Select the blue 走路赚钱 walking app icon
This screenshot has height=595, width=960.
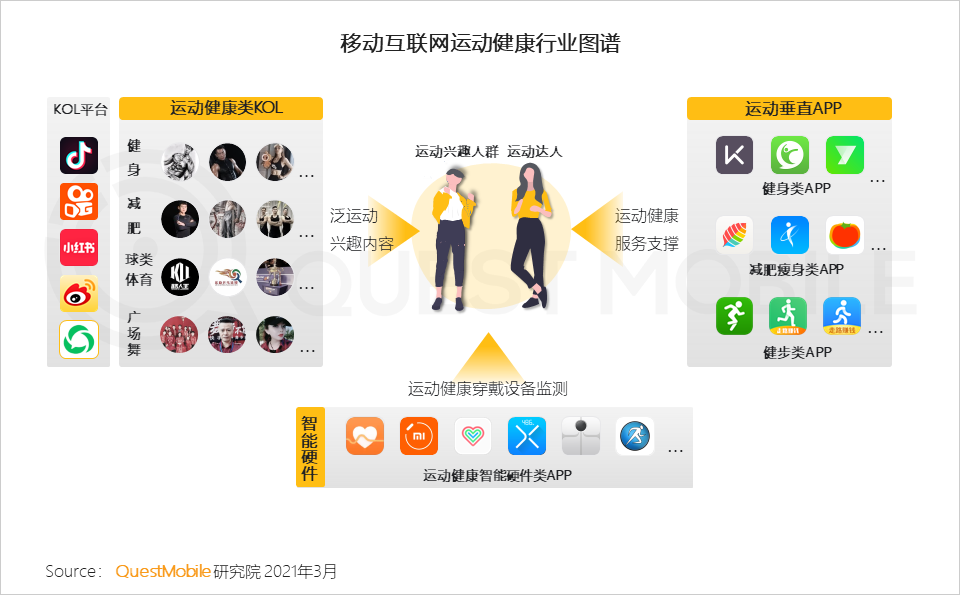coord(843,314)
